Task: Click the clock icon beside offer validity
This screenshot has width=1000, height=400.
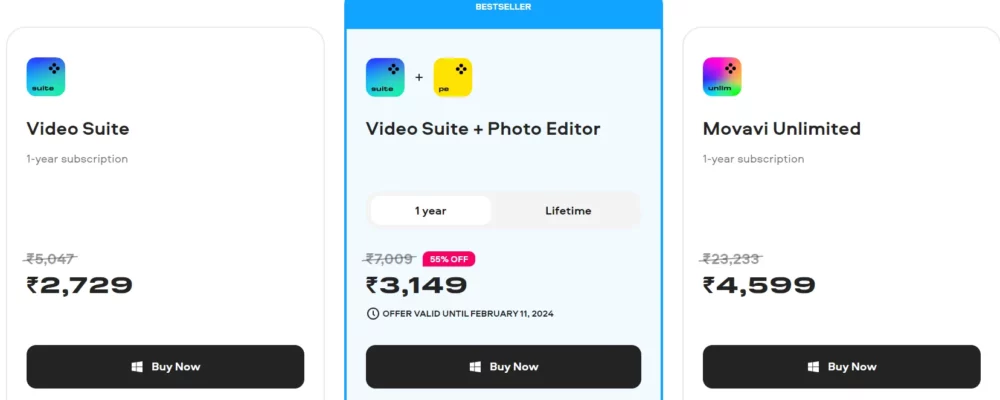Action: (373, 314)
